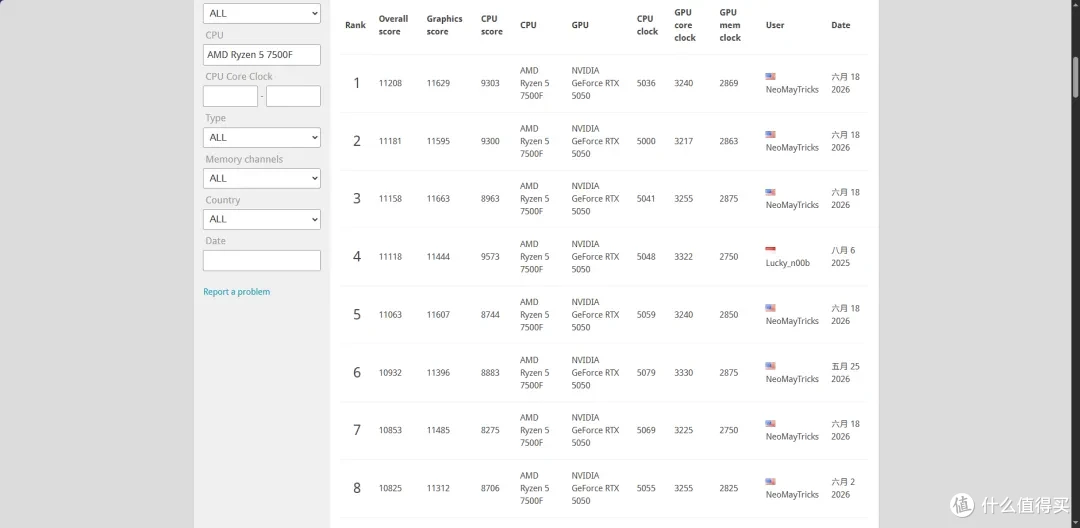The image size is (1080, 528).
Task: Open Lucky_n00b user profile link
Action: tap(789, 263)
